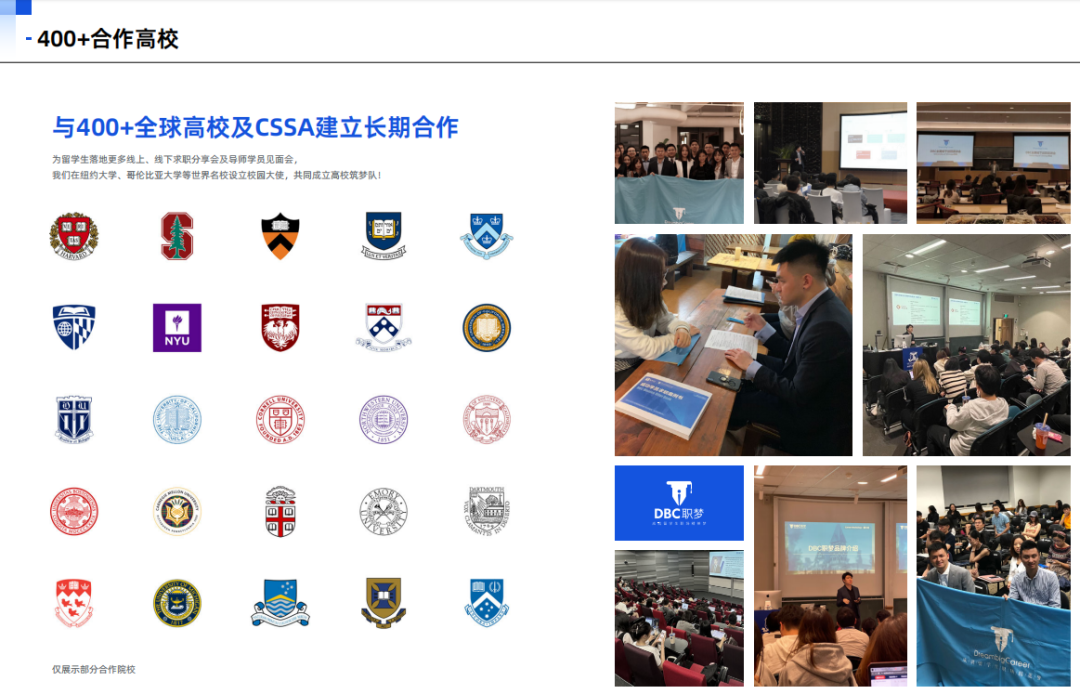Open the photo of suited man consulting at table
The height and width of the screenshot is (694, 1080).
(734, 345)
